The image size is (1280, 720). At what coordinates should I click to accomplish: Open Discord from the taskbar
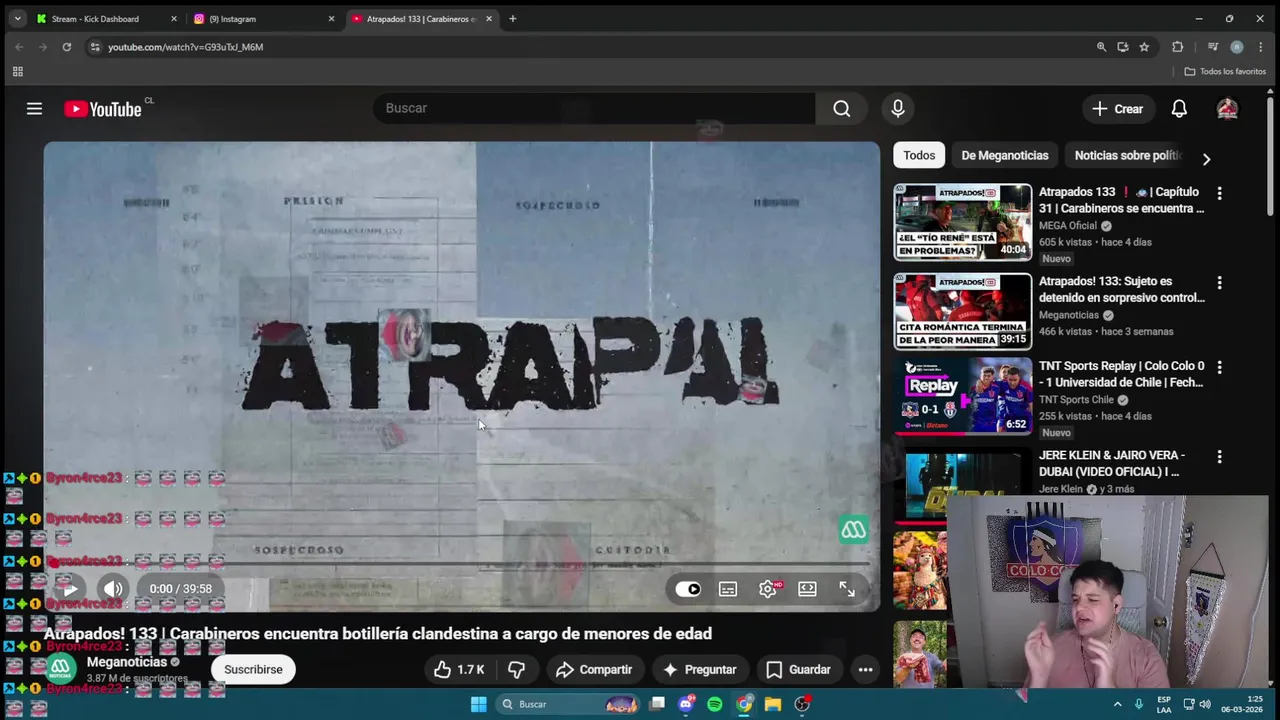686,704
